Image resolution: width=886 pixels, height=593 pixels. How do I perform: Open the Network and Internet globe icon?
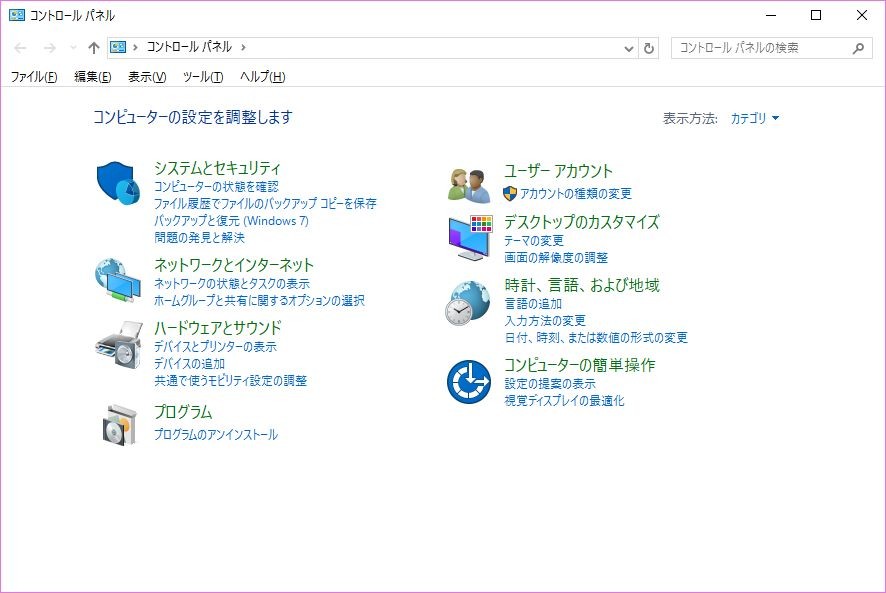click(118, 280)
